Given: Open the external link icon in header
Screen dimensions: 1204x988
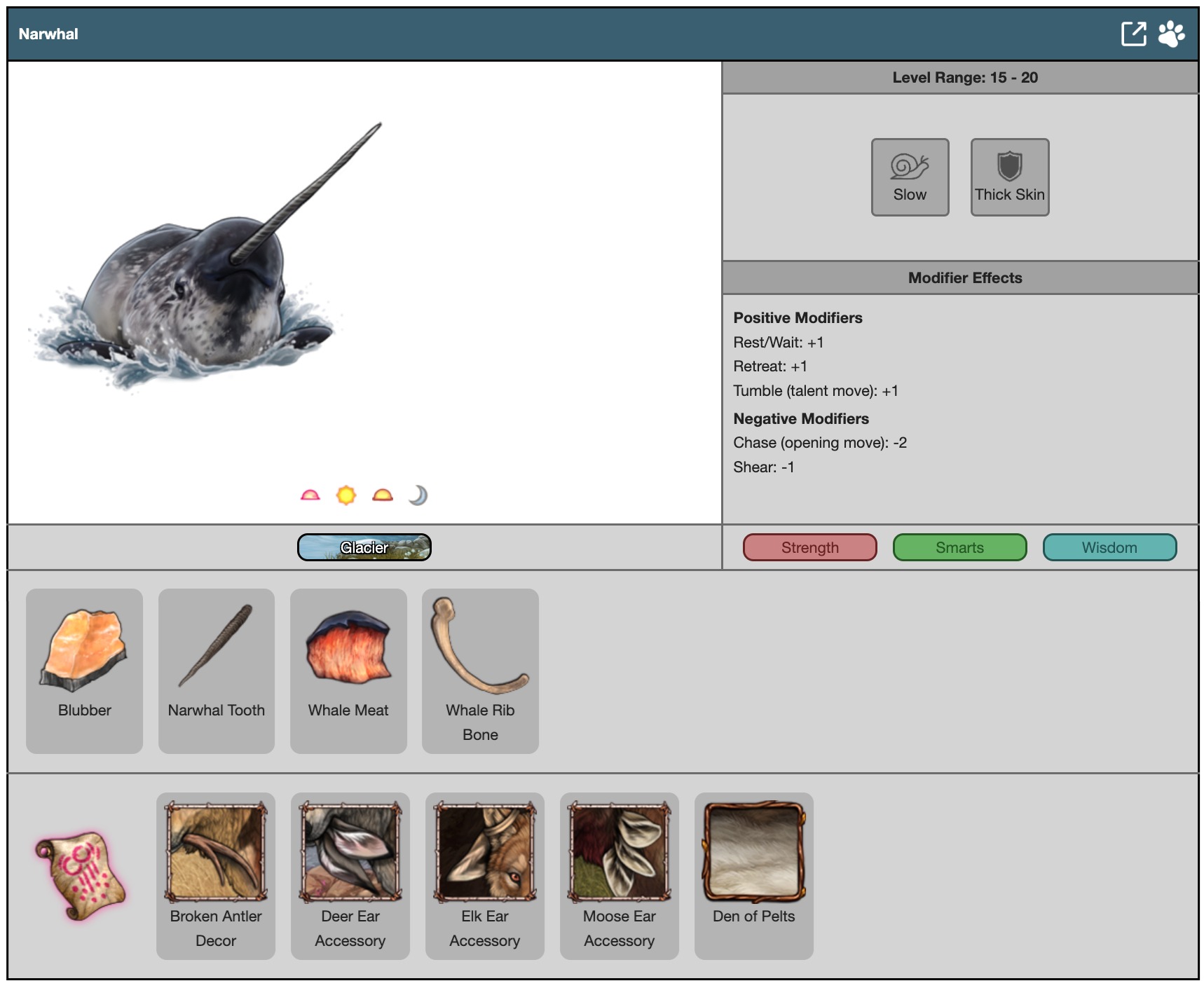Looking at the screenshot, I should click(x=1133, y=34).
